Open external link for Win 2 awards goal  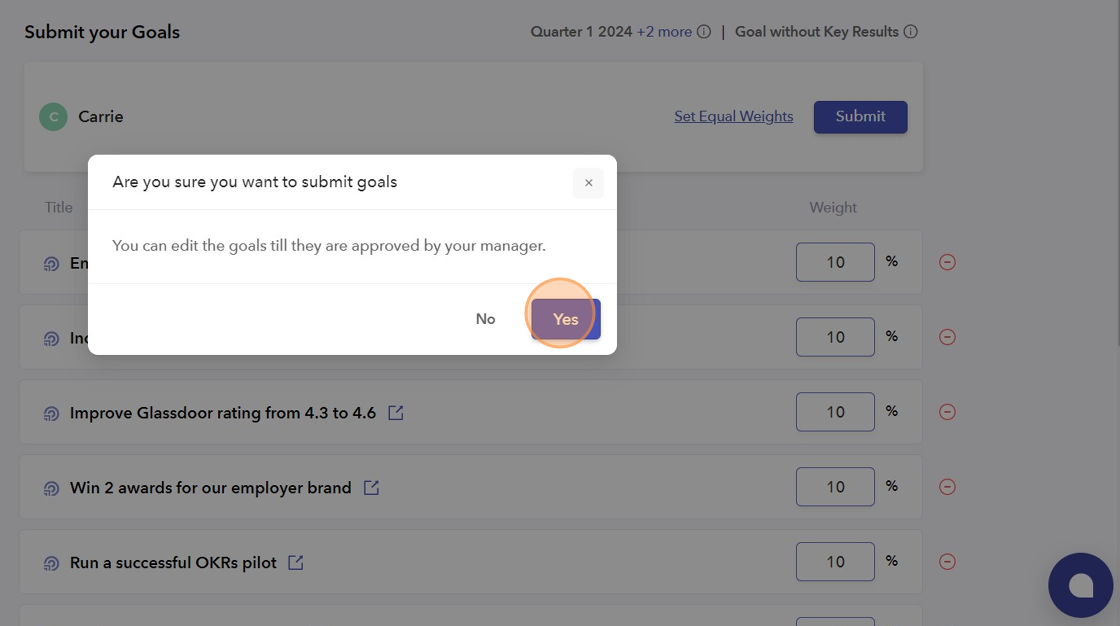[x=371, y=488]
